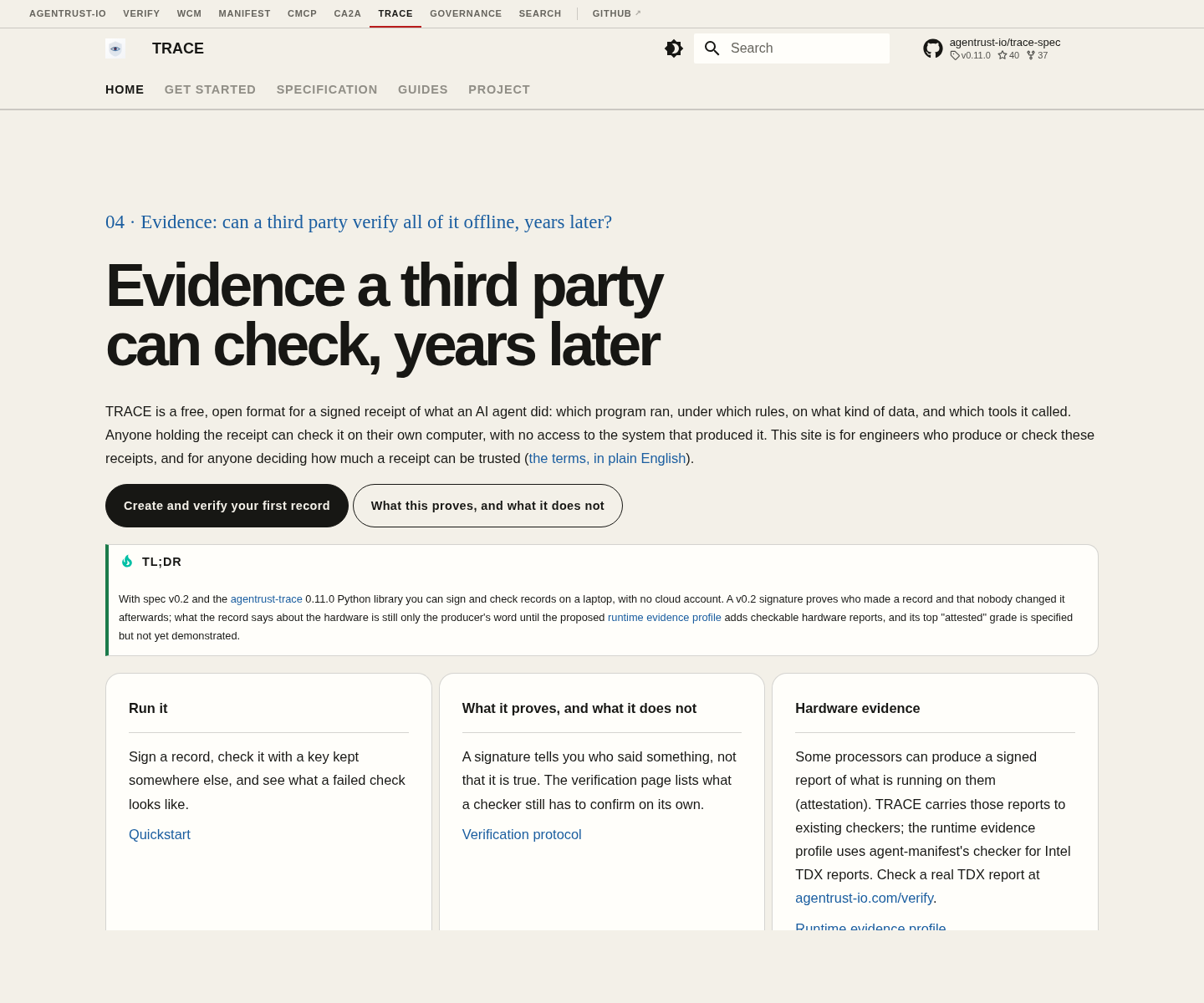Click the 40 stars count

point(1008,55)
